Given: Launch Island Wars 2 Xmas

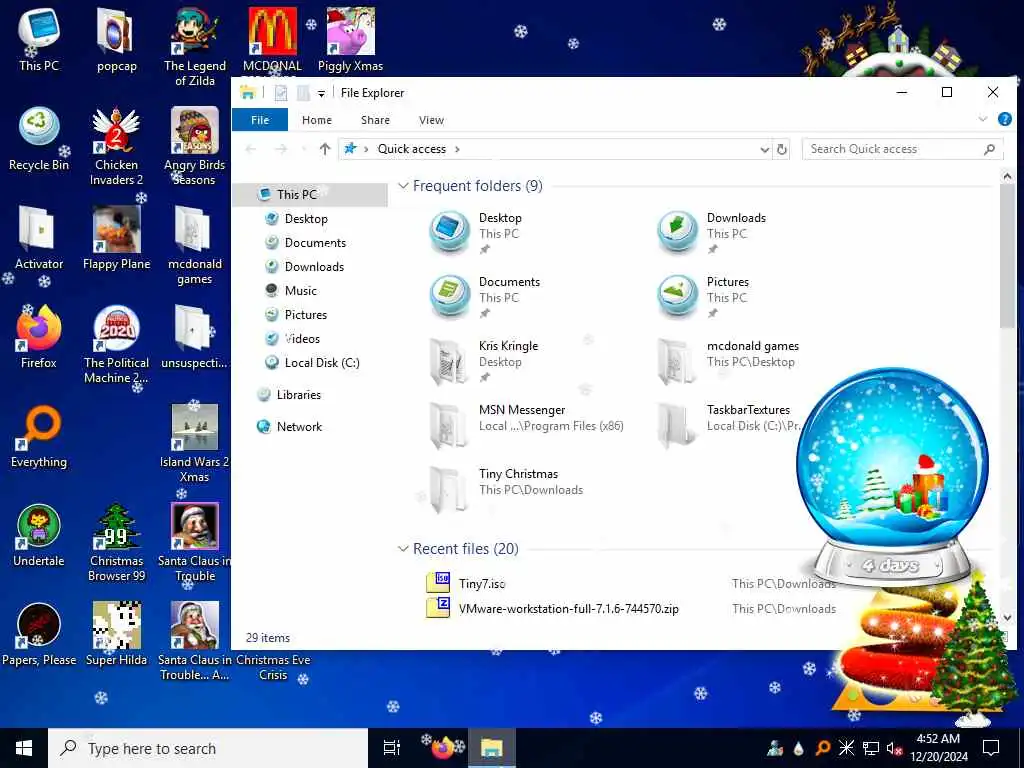Looking at the screenshot, I should click(x=195, y=443).
